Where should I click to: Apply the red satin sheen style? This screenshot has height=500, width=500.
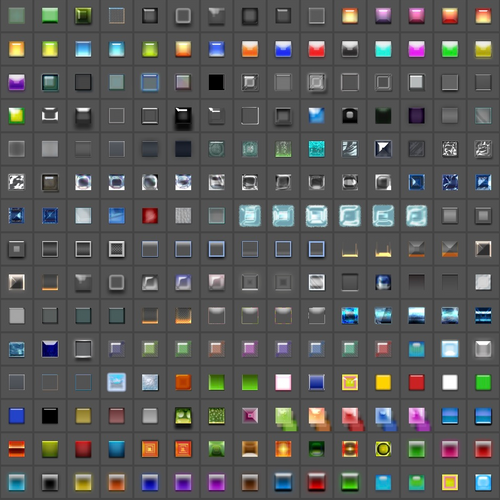(x=150, y=216)
